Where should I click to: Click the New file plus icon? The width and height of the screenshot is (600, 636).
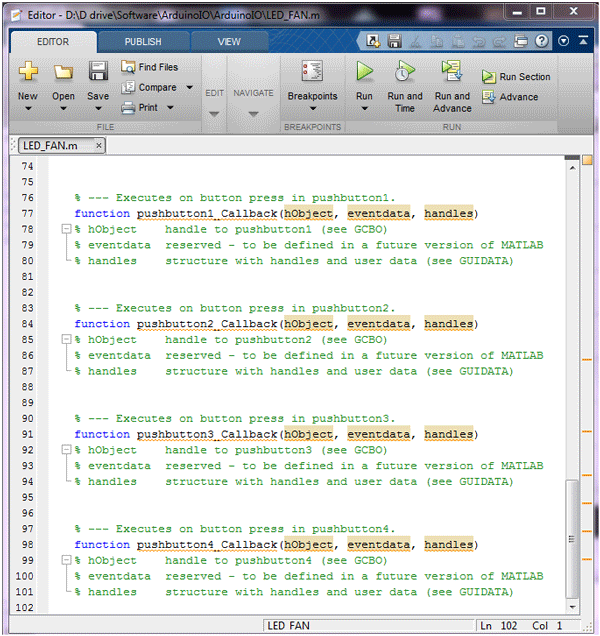tap(28, 71)
